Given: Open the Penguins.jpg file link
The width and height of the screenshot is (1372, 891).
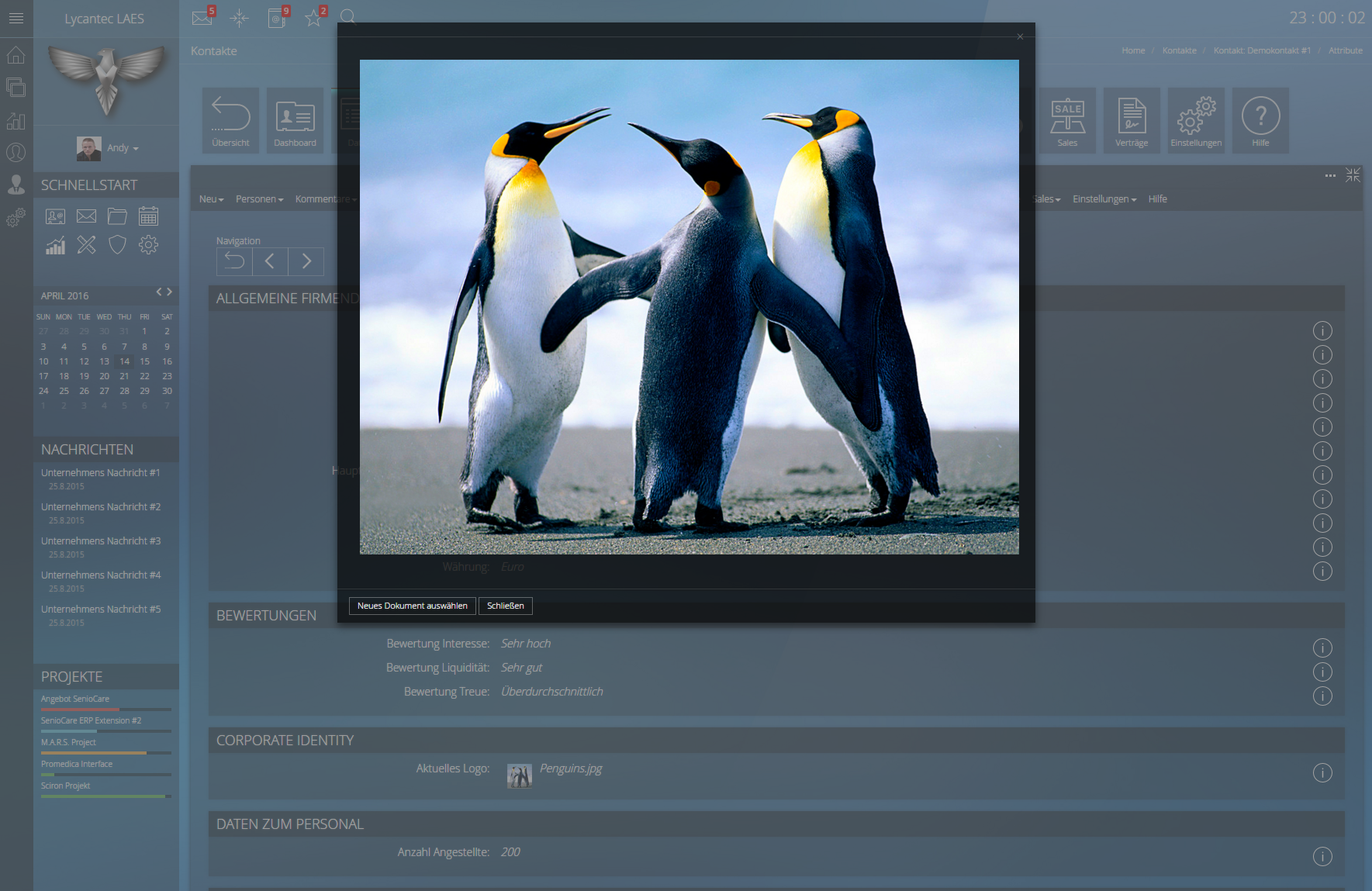Looking at the screenshot, I should (x=571, y=768).
